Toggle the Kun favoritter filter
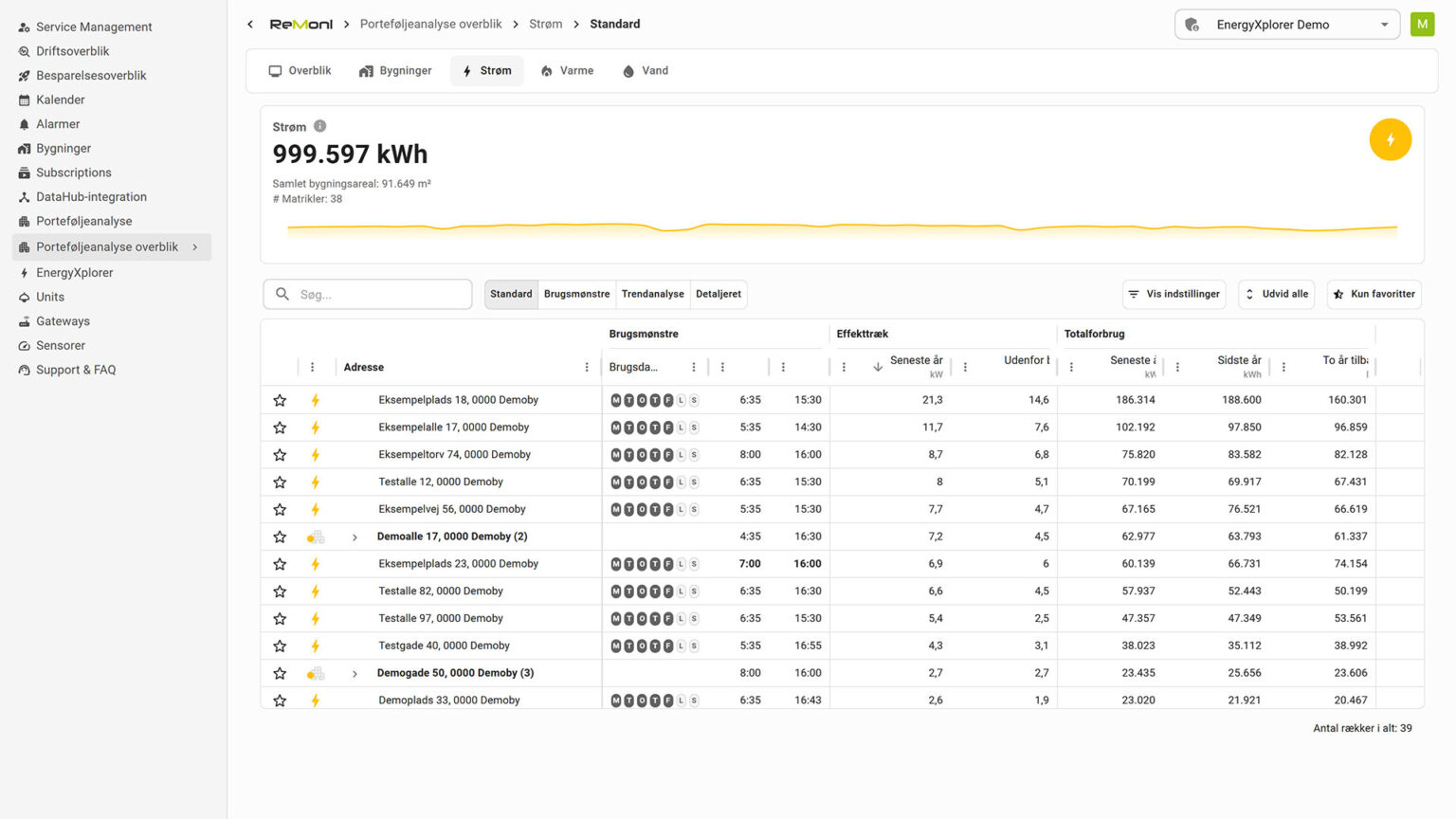1456x819 pixels. 1374,295
